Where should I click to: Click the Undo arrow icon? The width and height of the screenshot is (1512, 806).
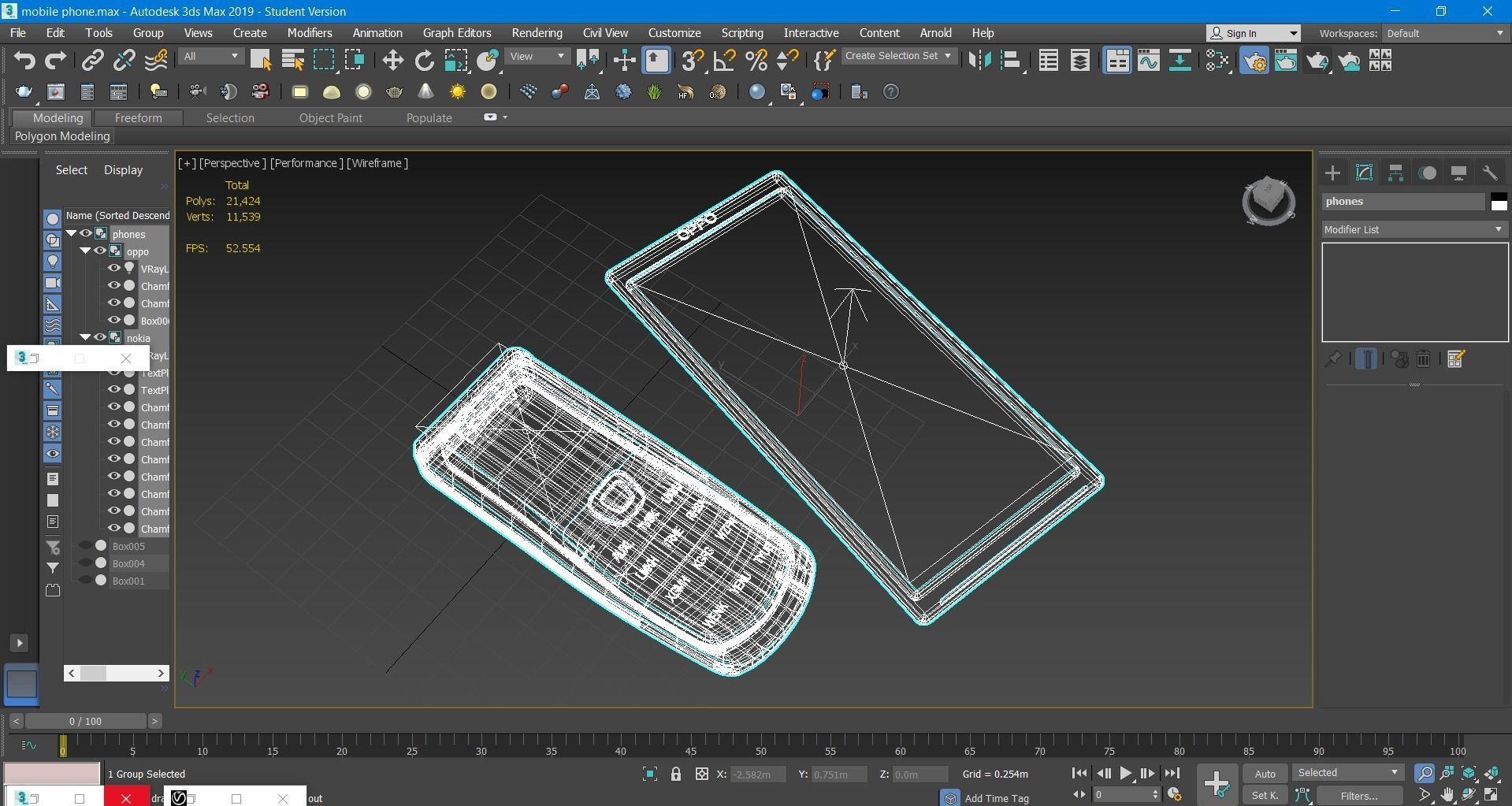[x=24, y=61]
